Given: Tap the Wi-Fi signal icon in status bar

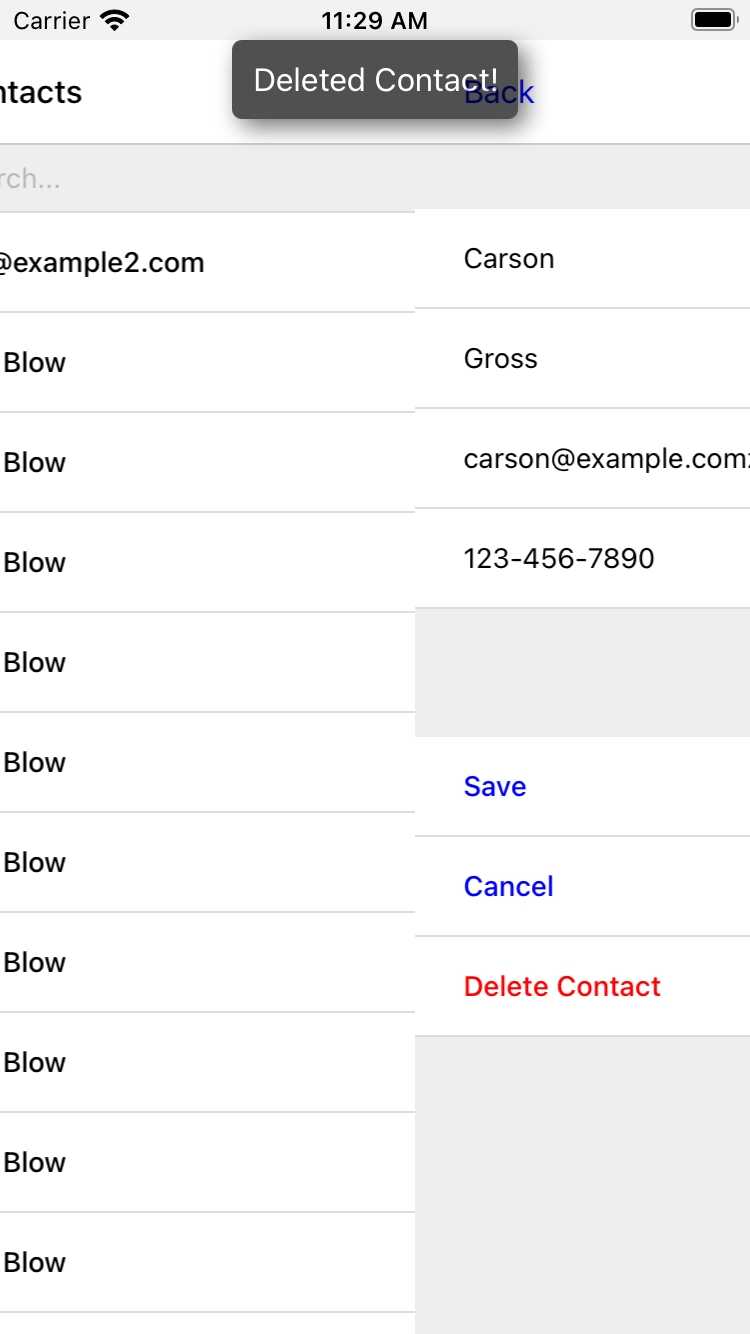Looking at the screenshot, I should point(116,20).
